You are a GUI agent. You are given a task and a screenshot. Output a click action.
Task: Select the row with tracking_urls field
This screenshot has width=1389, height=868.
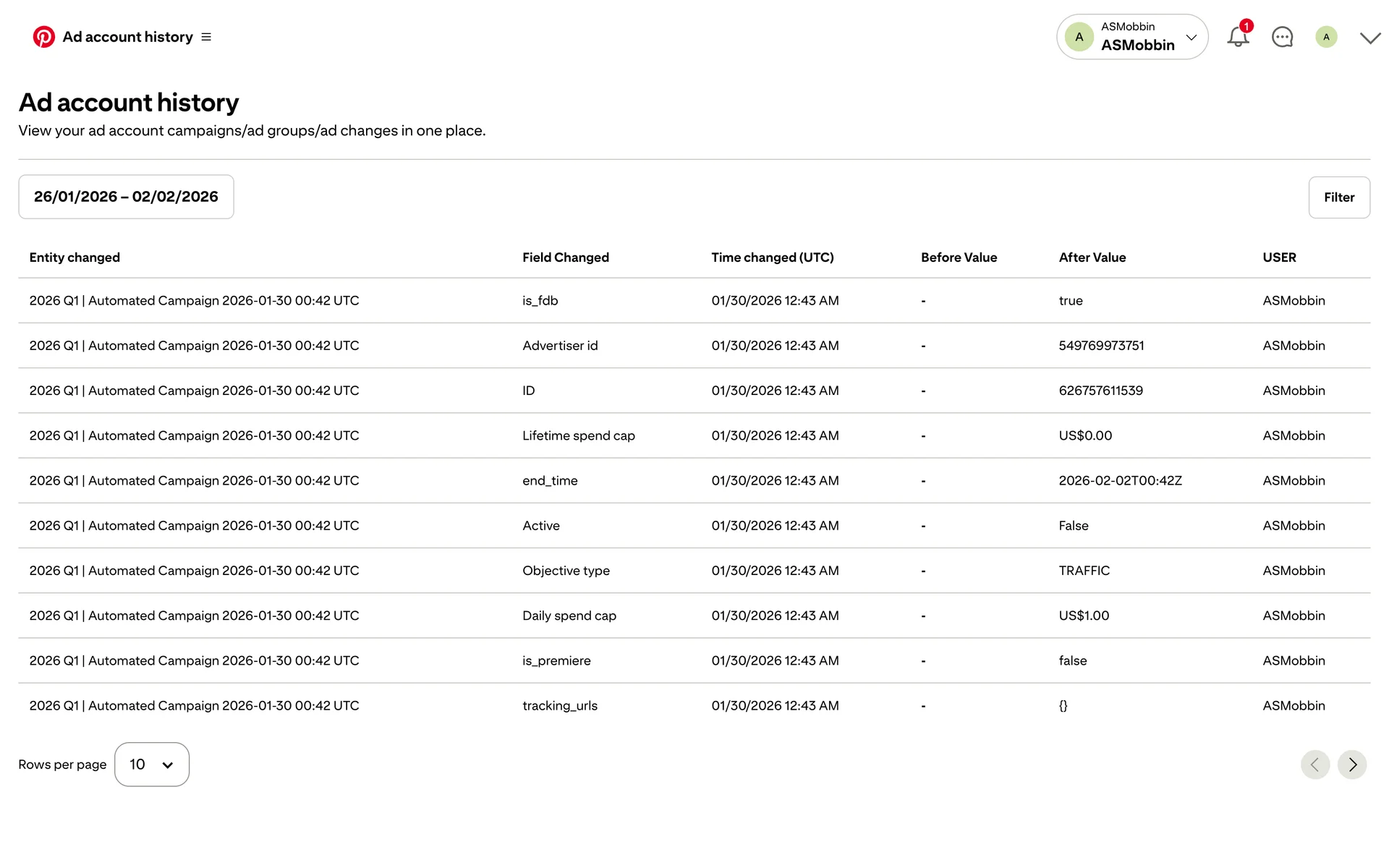pyautogui.click(x=559, y=706)
